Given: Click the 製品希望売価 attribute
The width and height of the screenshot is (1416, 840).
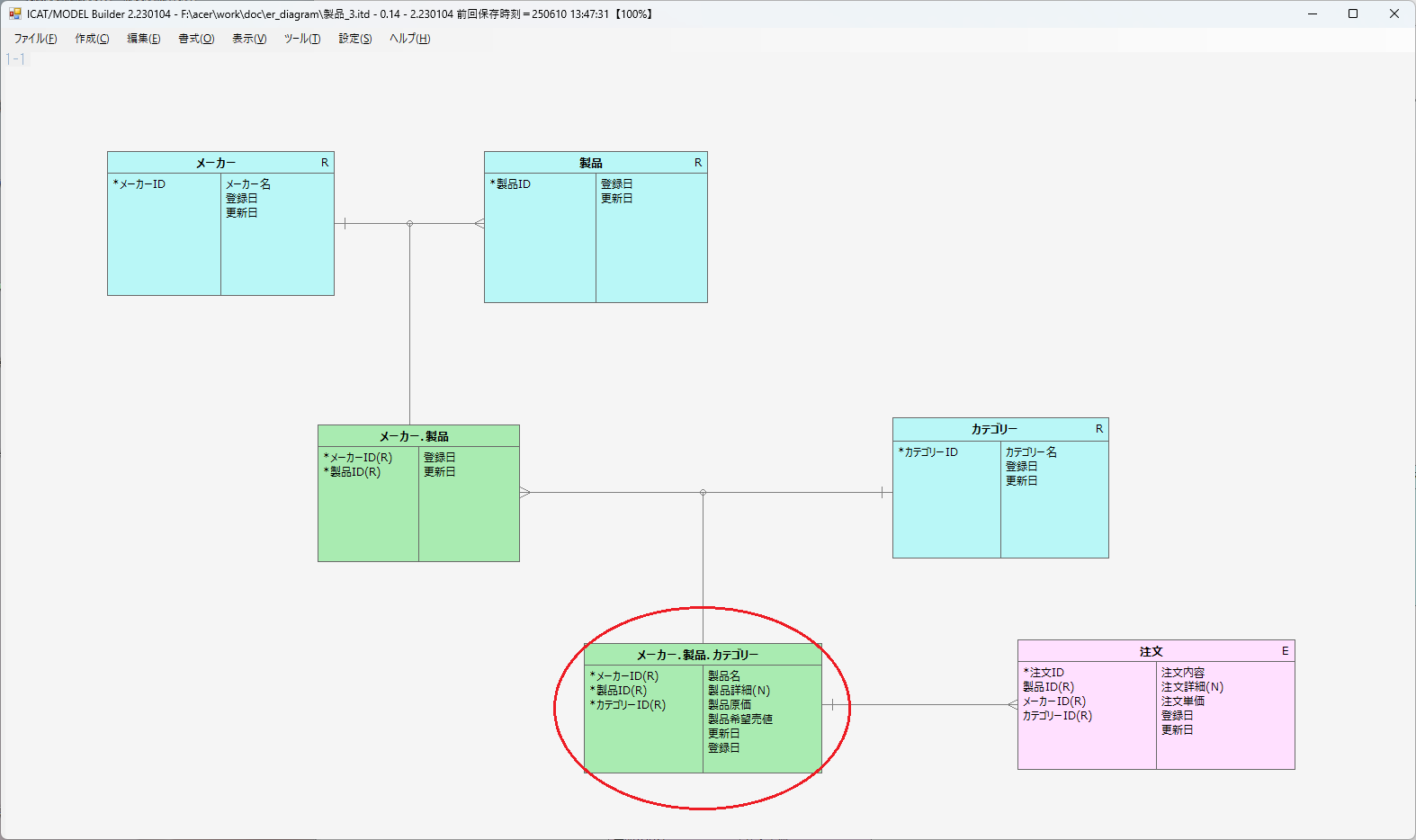Looking at the screenshot, I should tap(739, 719).
